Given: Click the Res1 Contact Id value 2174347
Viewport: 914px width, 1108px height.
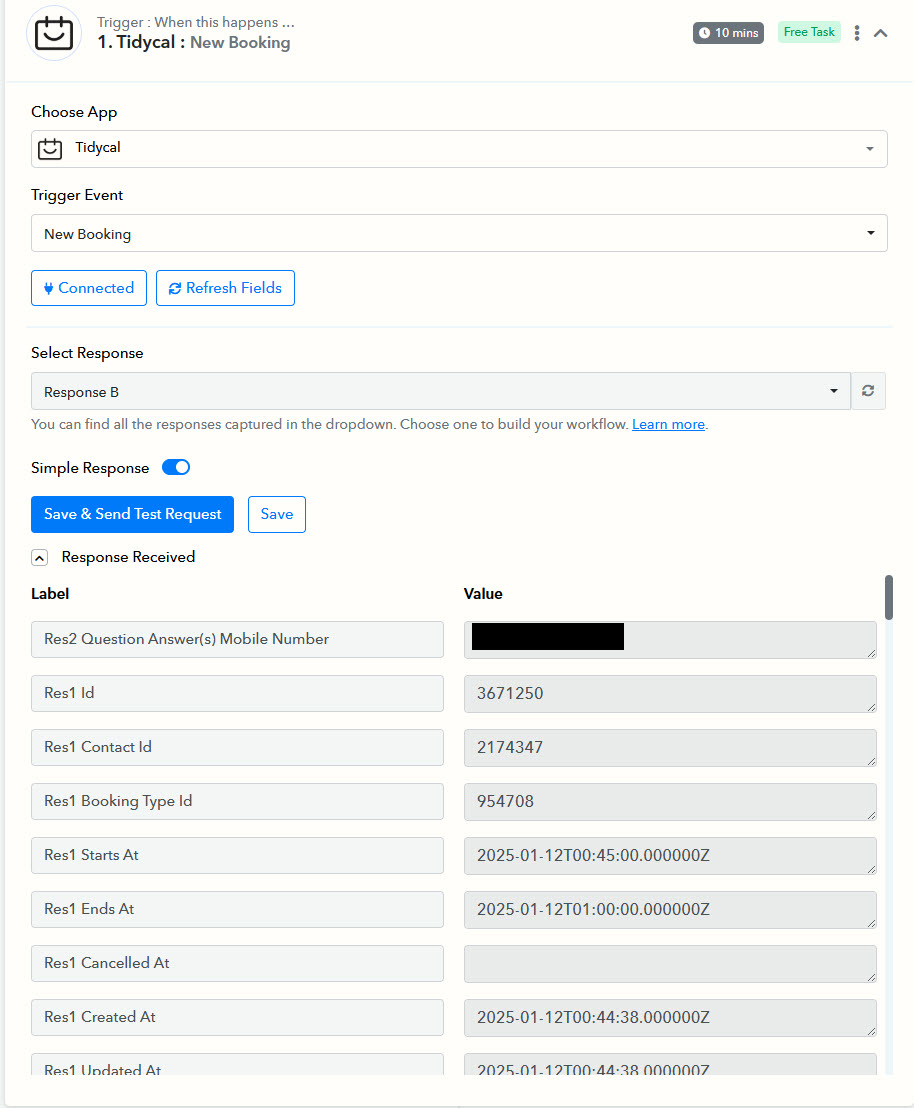Looking at the screenshot, I should tap(670, 748).
